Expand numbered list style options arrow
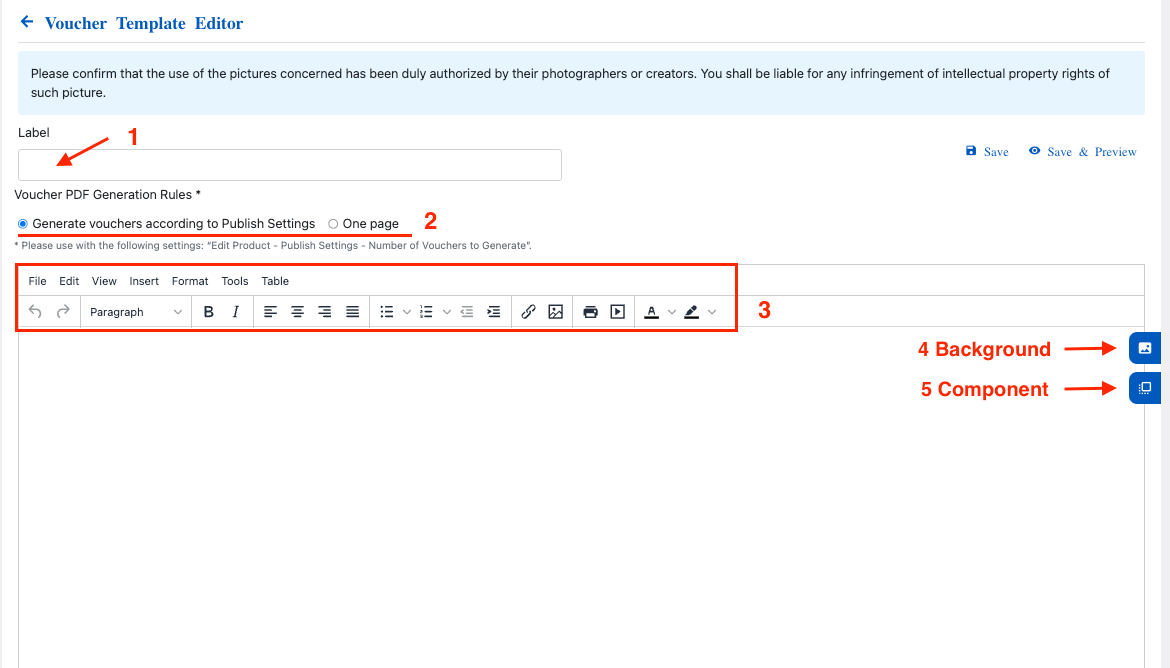This screenshot has width=1170, height=668. coord(446,311)
